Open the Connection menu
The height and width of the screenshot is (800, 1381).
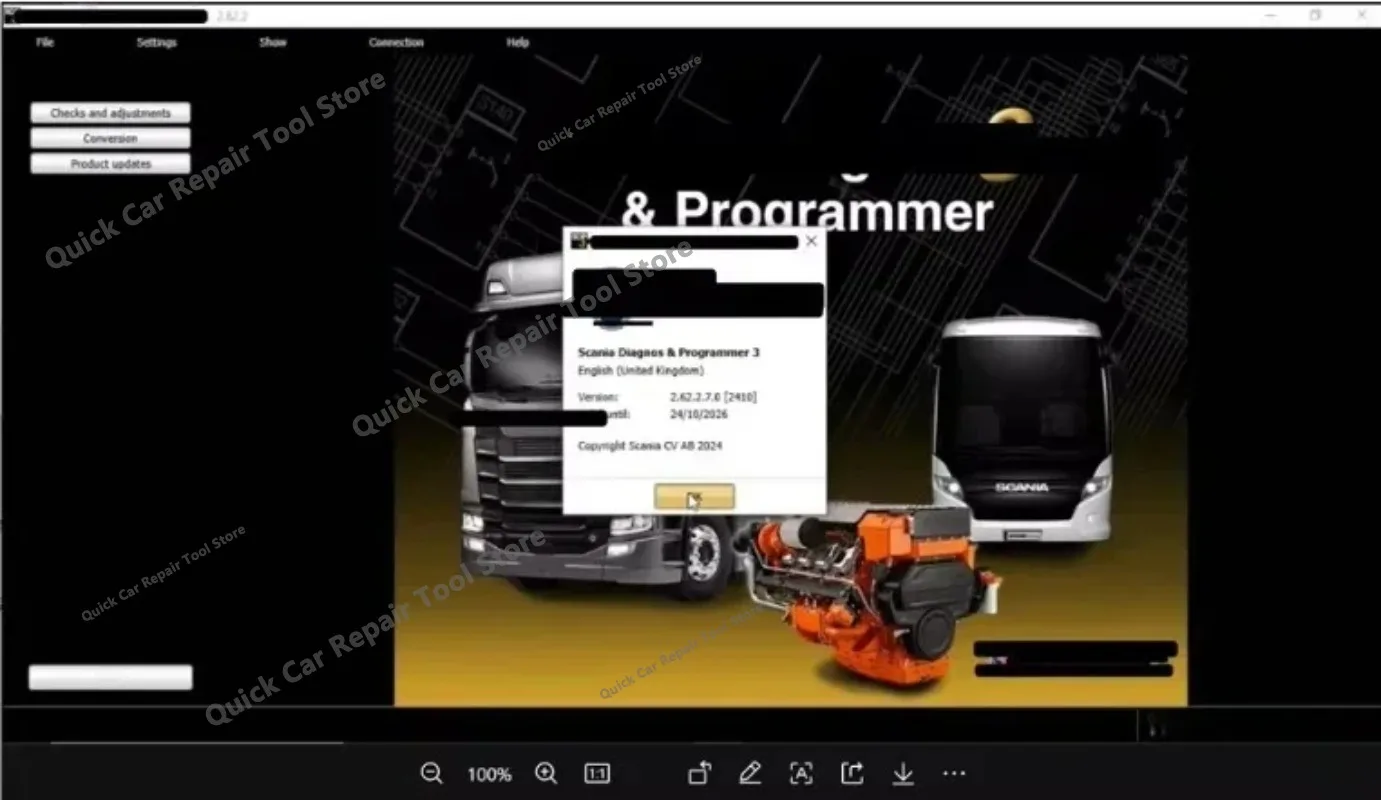point(396,42)
